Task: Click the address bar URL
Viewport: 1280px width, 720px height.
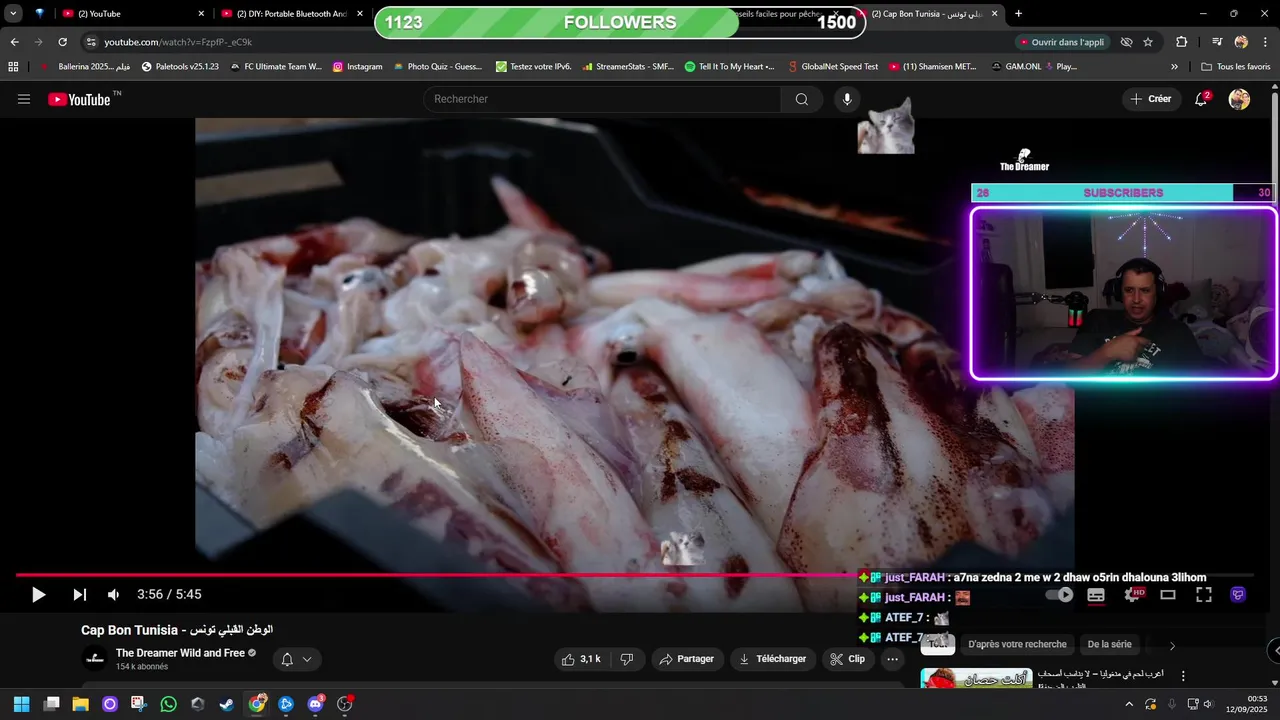Action: tap(178, 42)
